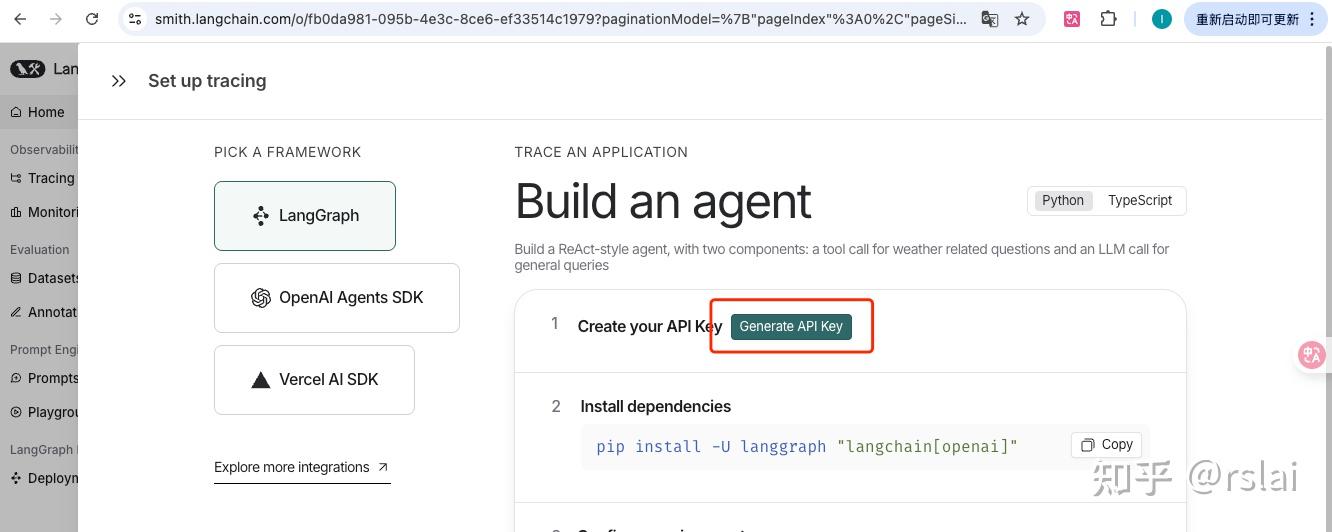Switch code language to Python
1332x532 pixels.
pos(1062,200)
